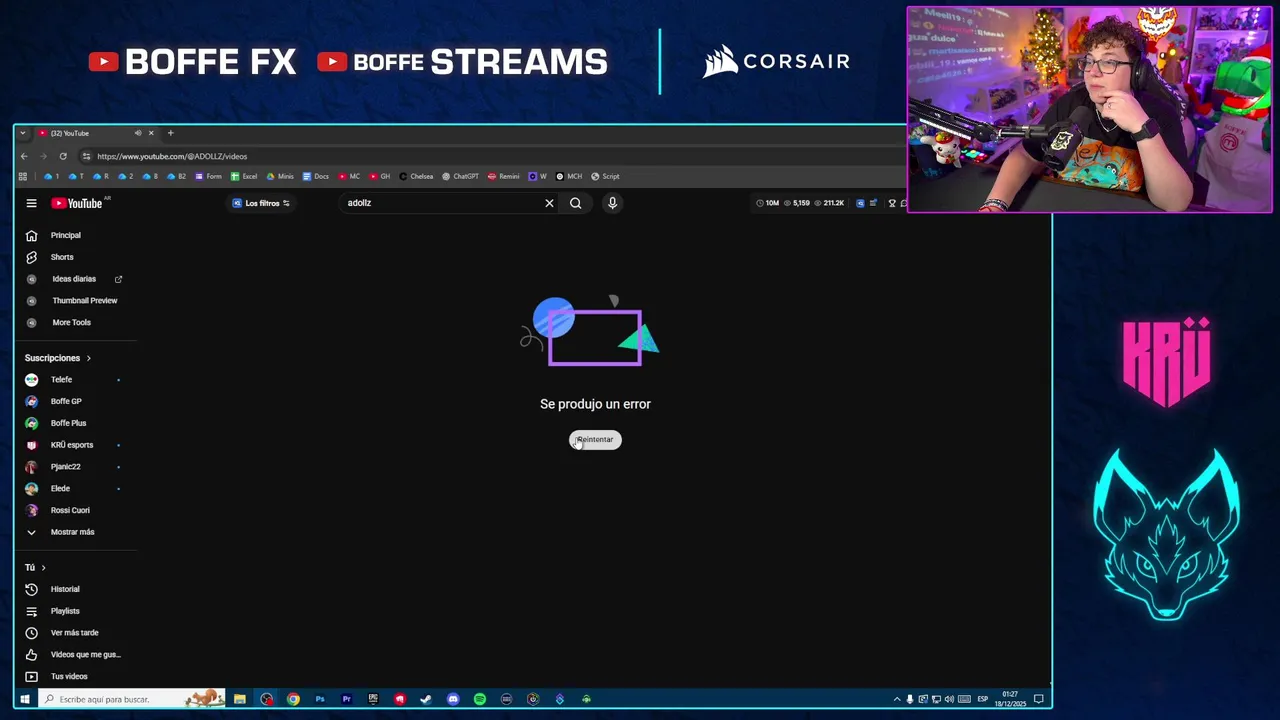Screen dimensions: 1280x720
Task: Open Los filtros filter control
Action: pyautogui.click(x=261, y=203)
